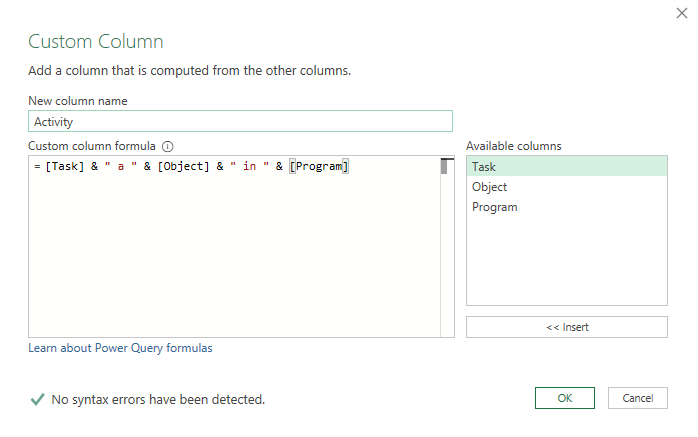Click the info icon beside Custom column formula
Screen dimensions: 698x437
pos(168,146)
